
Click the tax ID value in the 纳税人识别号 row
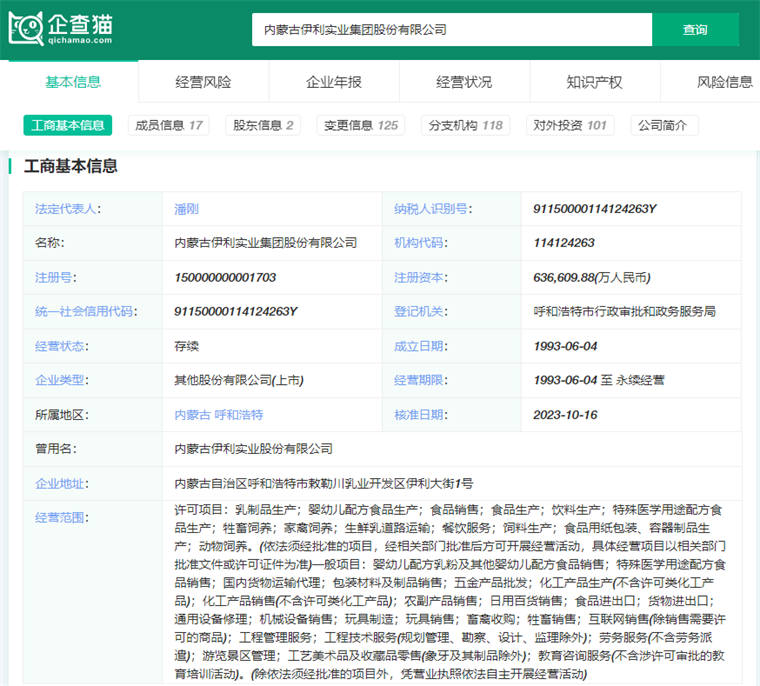point(595,209)
